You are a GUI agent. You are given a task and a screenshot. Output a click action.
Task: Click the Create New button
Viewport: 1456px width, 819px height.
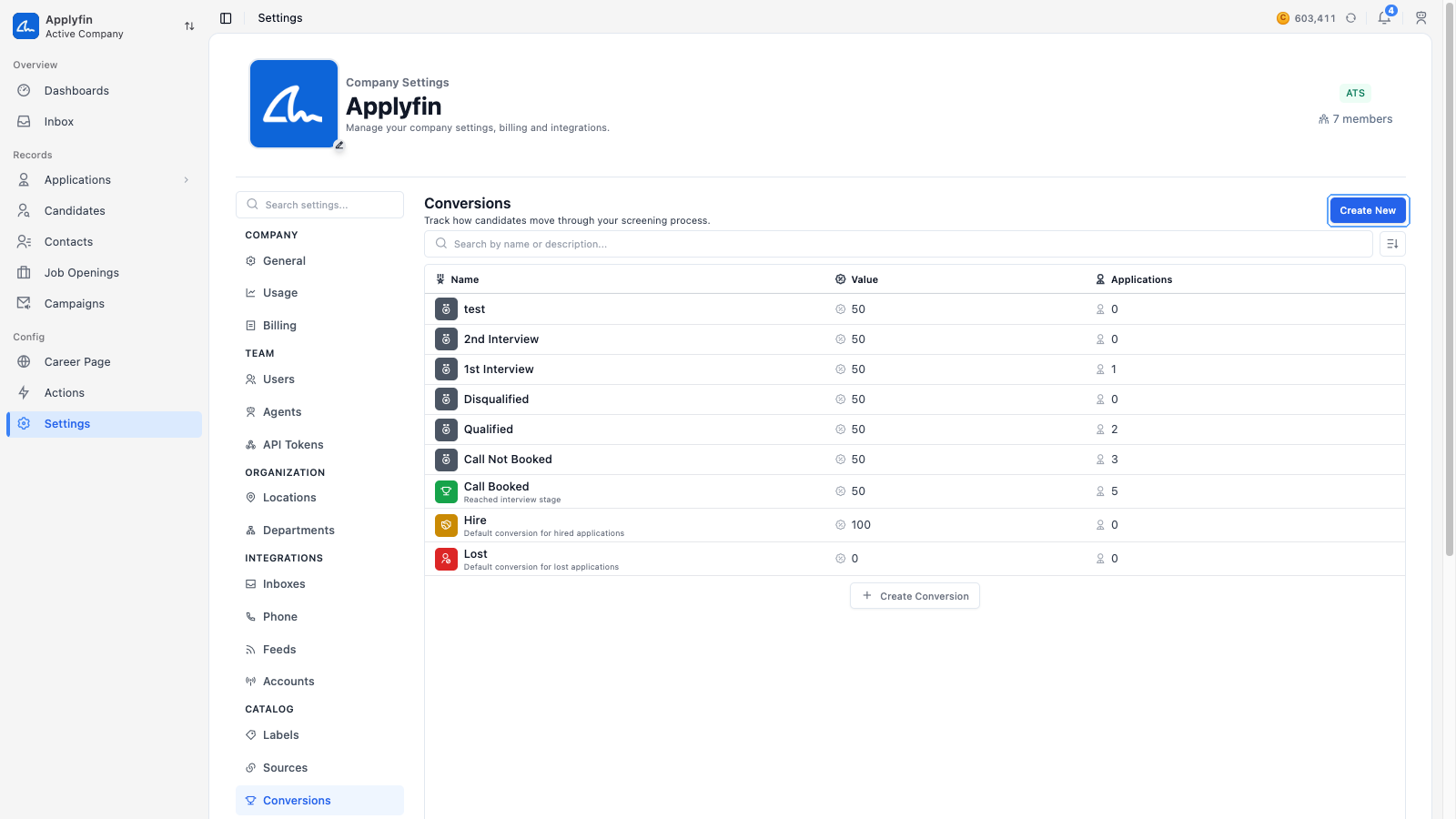click(1368, 210)
